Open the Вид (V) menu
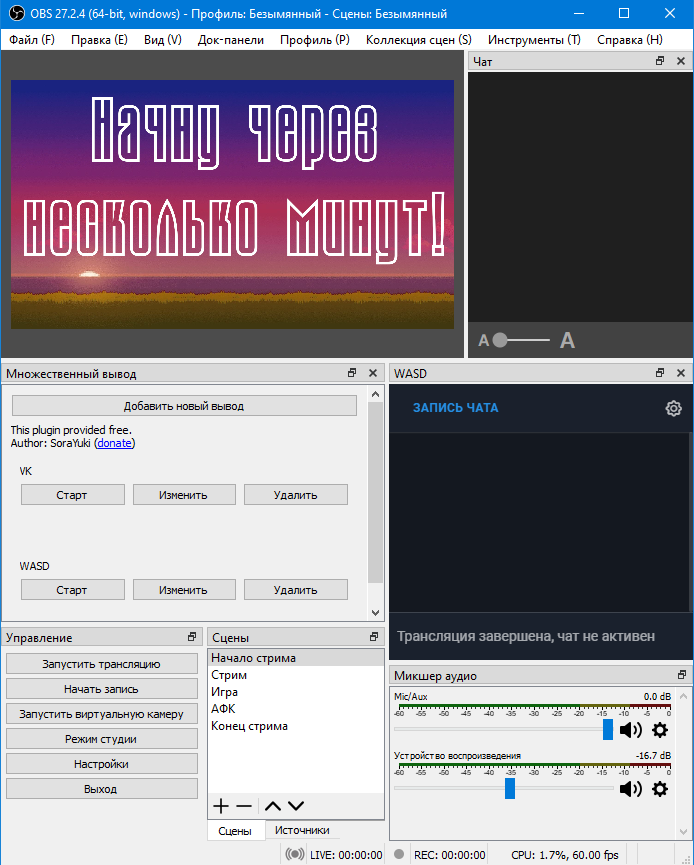694x865 pixels. pos(163,40)
